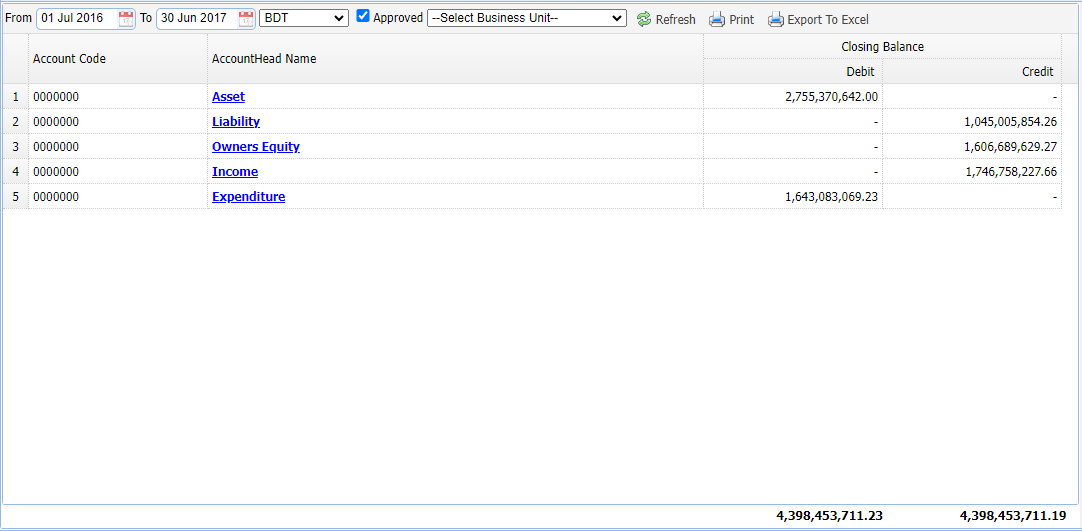Select the row number 3 cell
Screen dimensions: 1082x531
(16, 146)
